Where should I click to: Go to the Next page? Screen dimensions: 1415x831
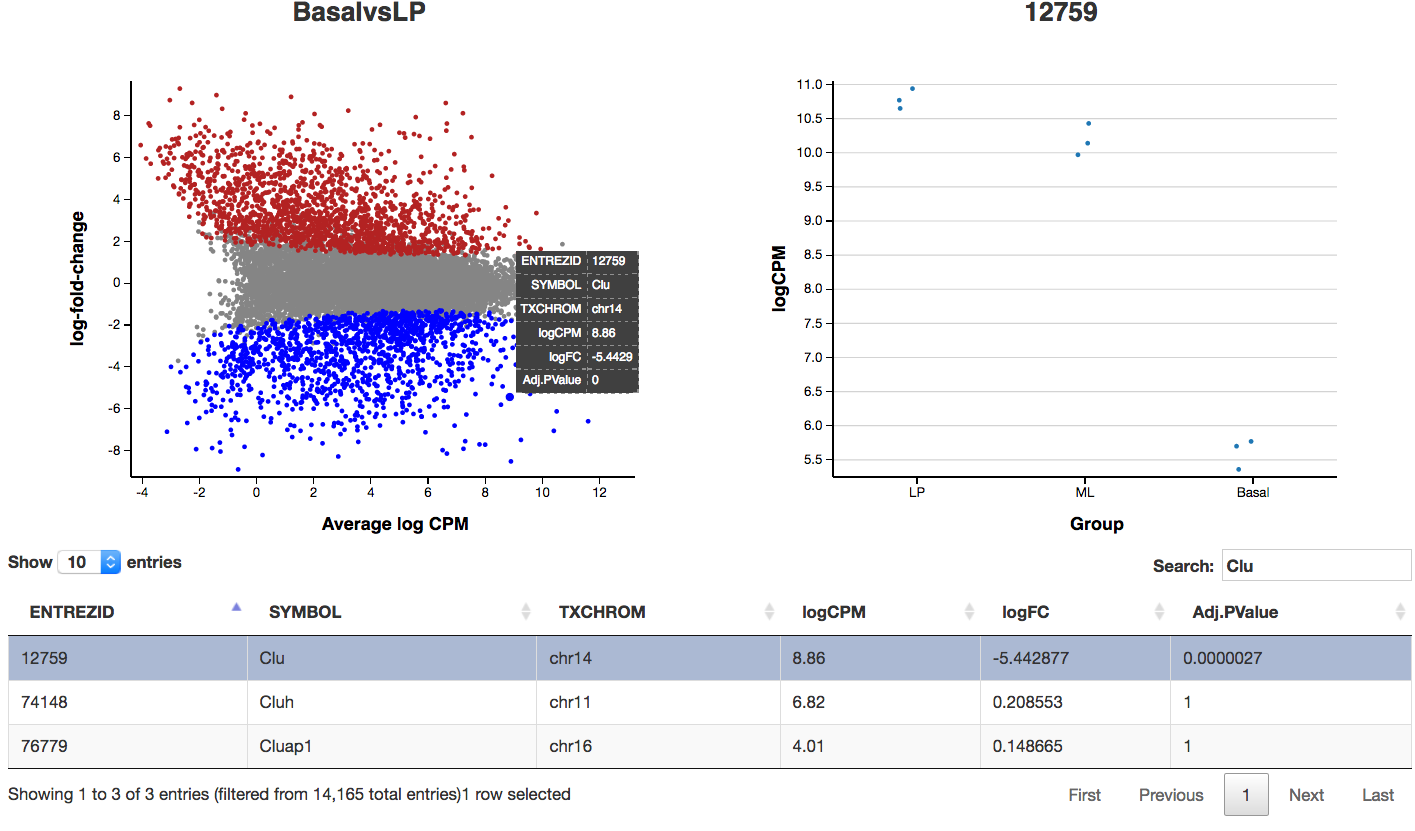pyautogui.click(x=1306, y=795)
